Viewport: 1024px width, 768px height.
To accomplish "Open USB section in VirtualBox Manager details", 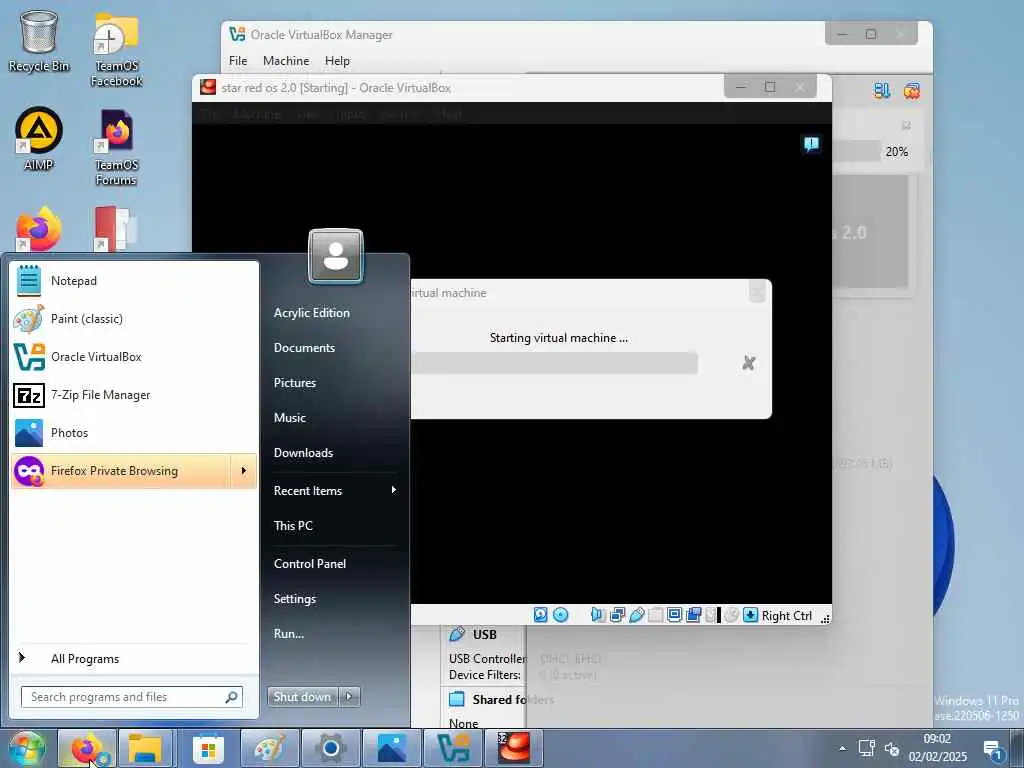I will pyautogui.click(x=485, y=634).
